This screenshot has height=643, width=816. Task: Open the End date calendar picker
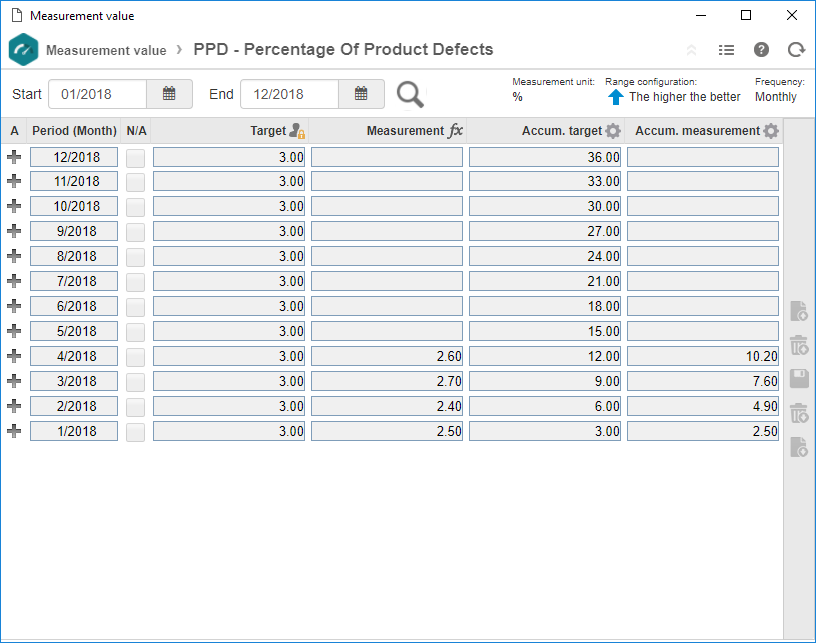click(x=361, y=94)
